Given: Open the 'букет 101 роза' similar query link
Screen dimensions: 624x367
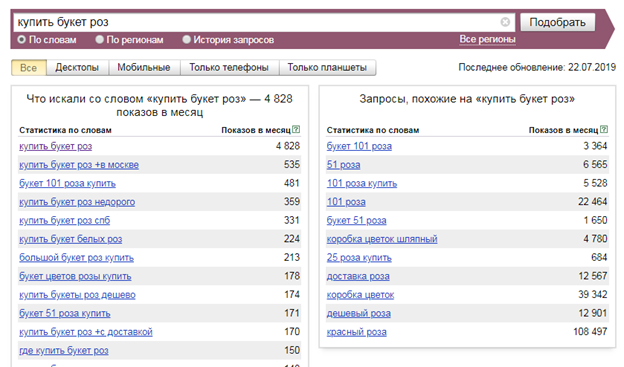Looking at the screenshot, I should point(359,146).
